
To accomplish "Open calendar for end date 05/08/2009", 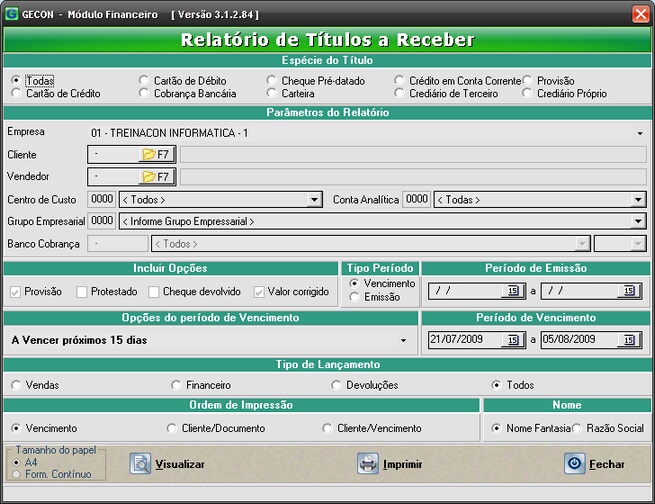I will (629, 340).
